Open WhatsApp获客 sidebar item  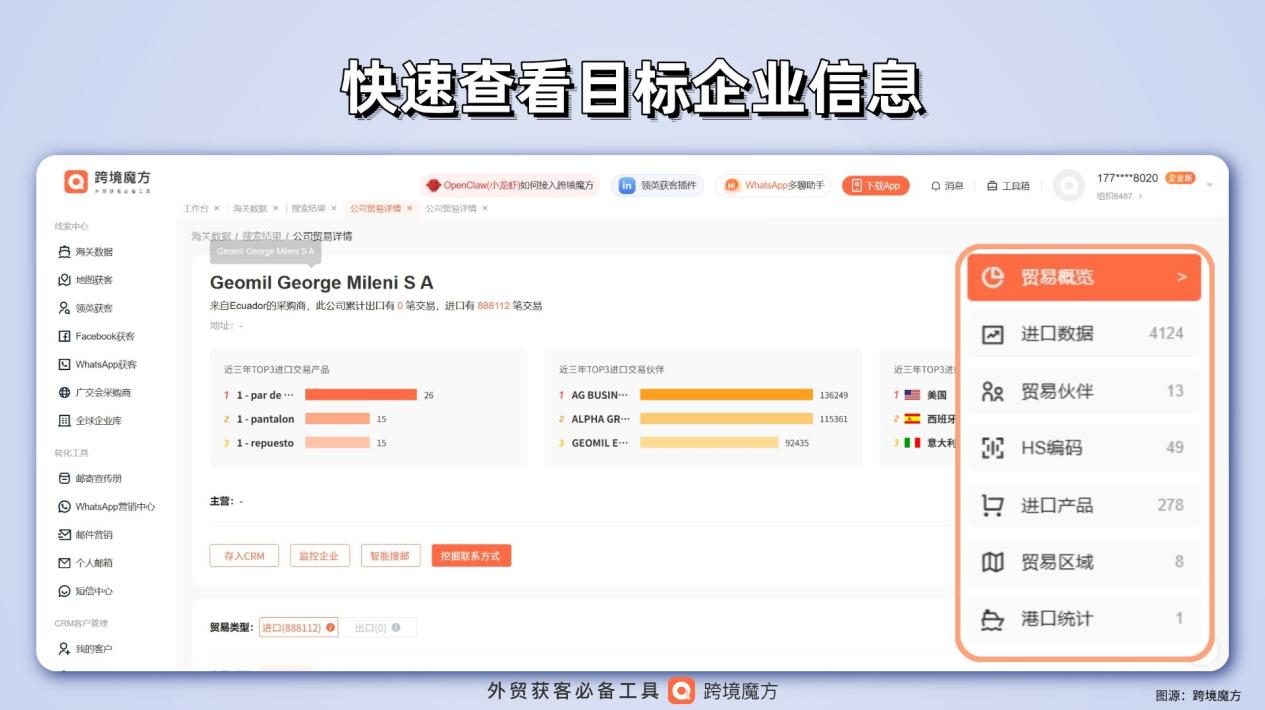click(97, 364)
